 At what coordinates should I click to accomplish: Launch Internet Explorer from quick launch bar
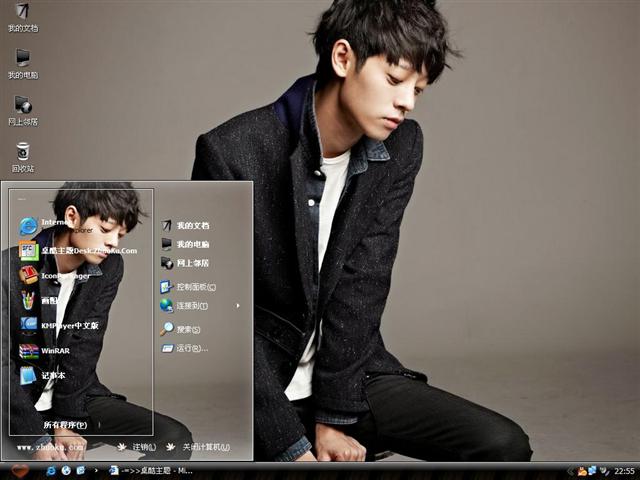click(51, 471)
